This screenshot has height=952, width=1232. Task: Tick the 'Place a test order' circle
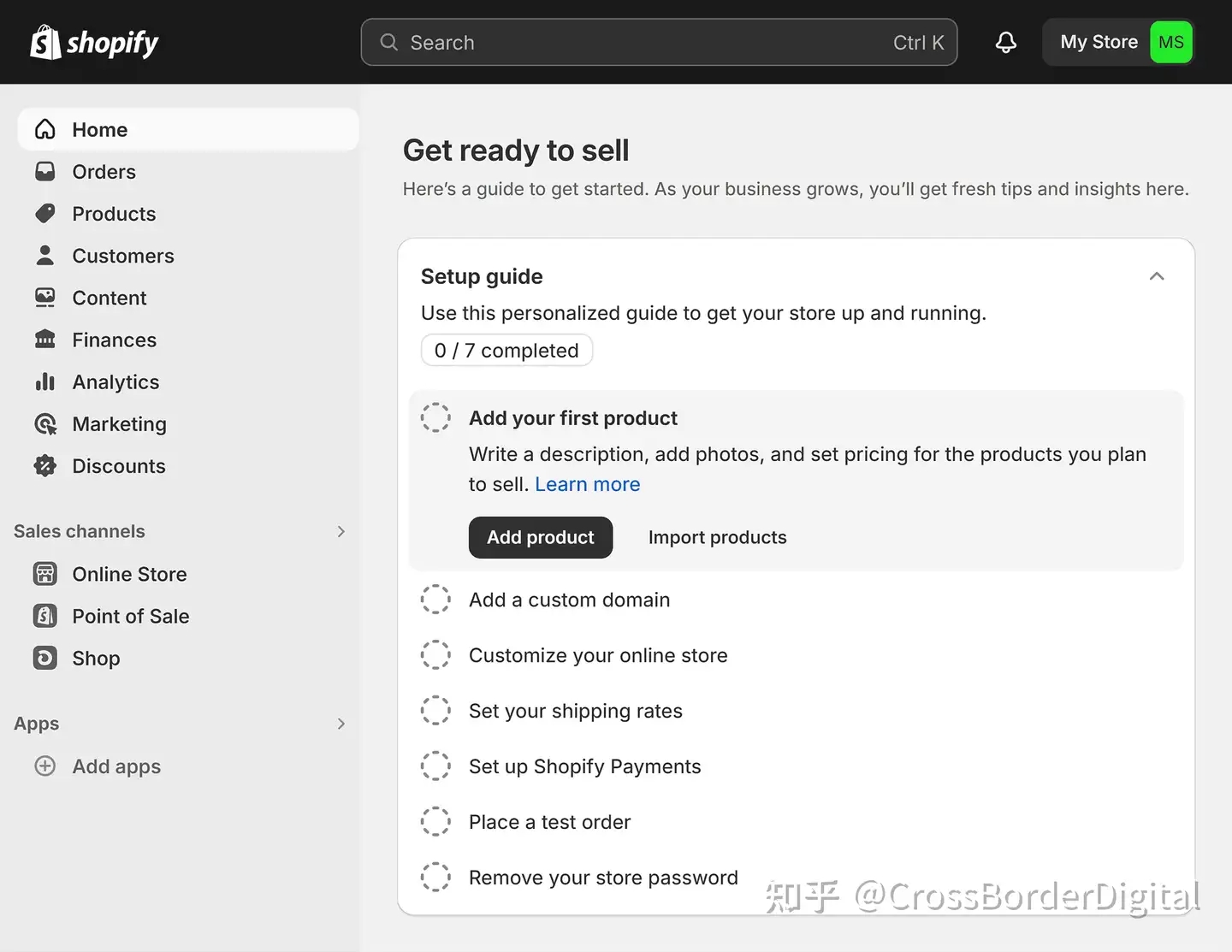point(435,822)
